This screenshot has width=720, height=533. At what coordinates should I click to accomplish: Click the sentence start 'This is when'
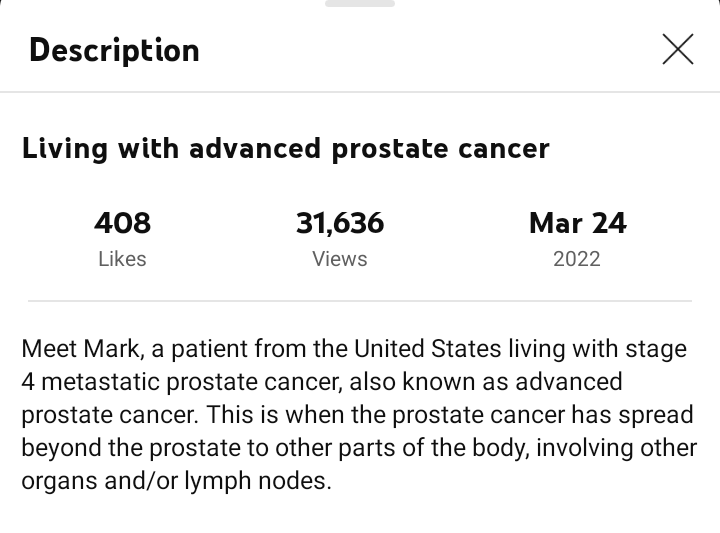click(245, 415)
